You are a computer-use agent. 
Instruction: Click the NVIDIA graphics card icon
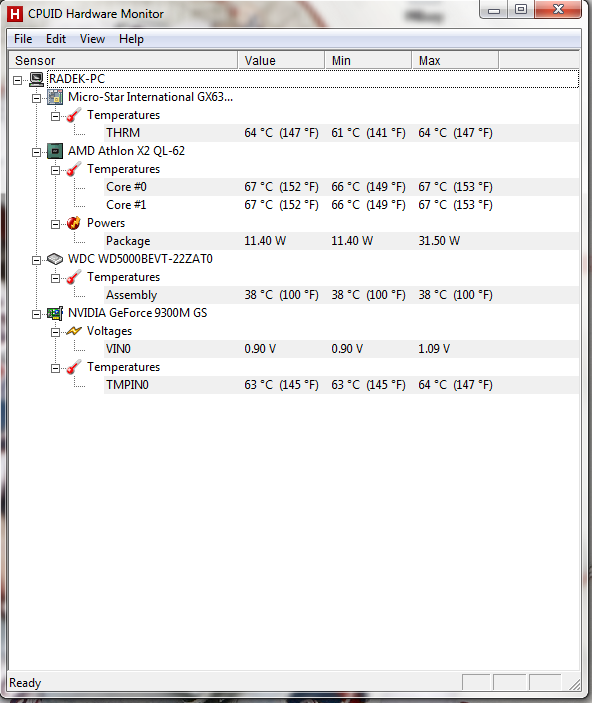pyautogui.click(x=55, y=313)
